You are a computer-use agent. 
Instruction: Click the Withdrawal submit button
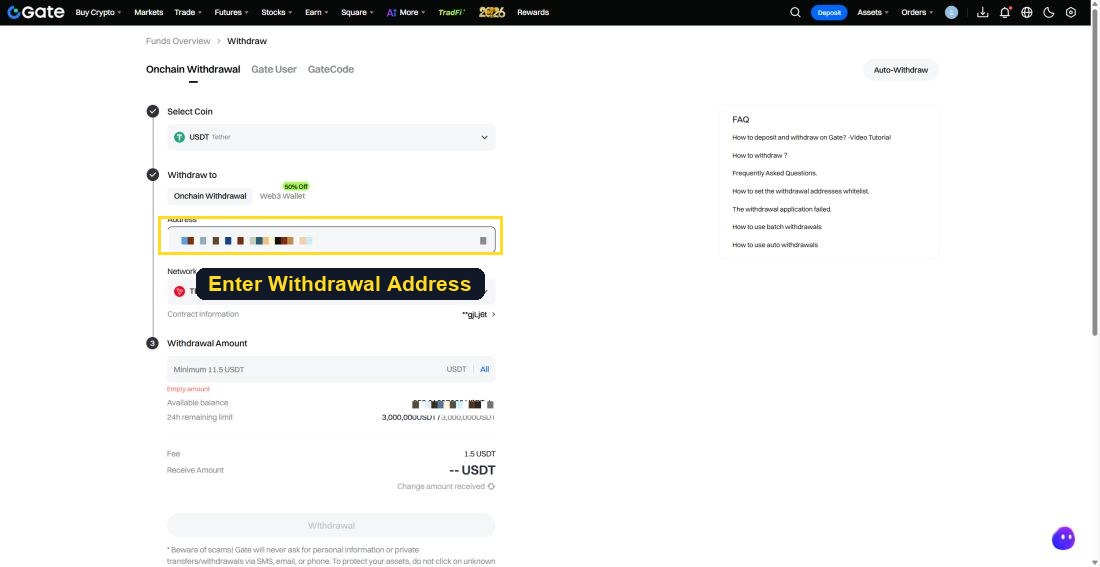coord(331,525)
